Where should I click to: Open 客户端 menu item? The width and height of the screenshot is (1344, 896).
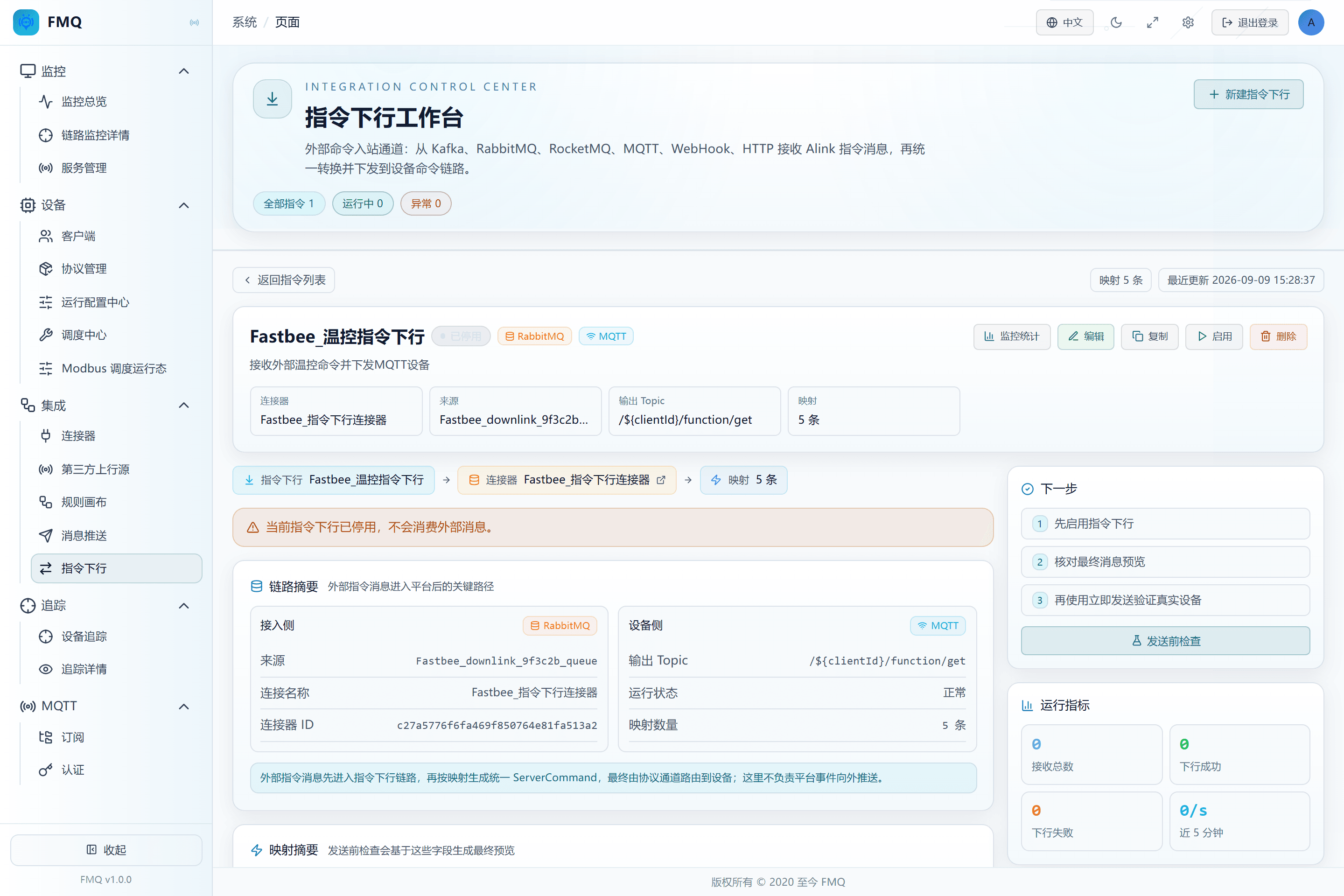click(117, 236)
